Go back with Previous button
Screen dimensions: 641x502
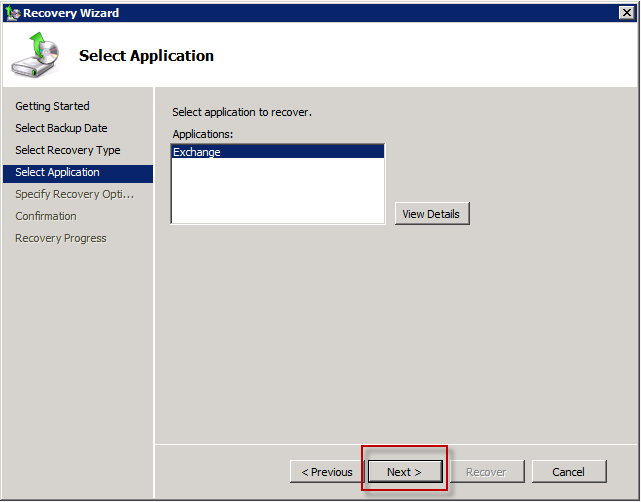[327, 471]
